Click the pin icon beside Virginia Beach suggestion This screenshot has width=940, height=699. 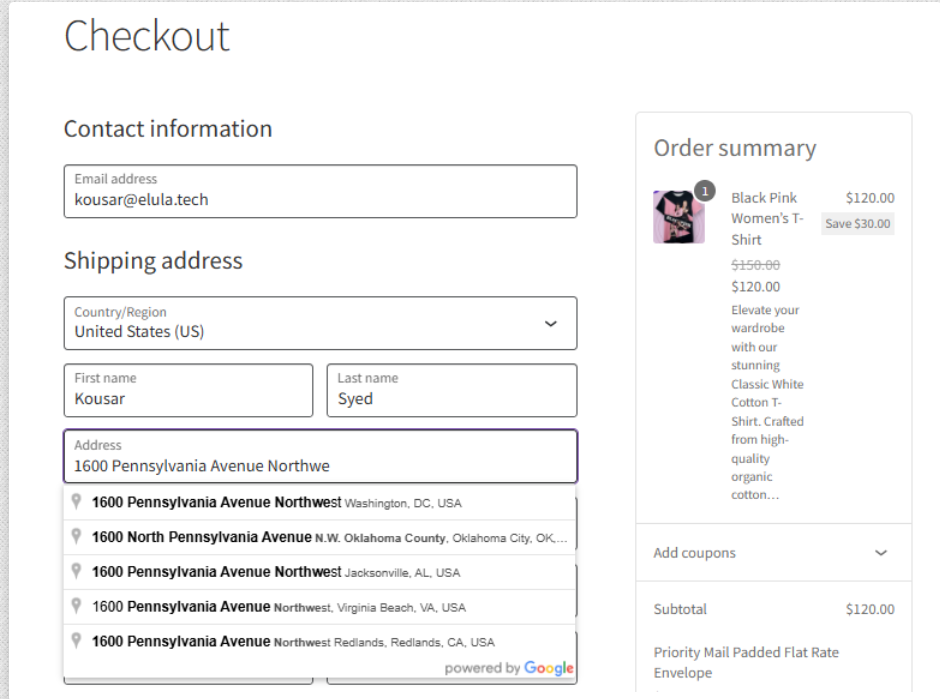point(76,605)
